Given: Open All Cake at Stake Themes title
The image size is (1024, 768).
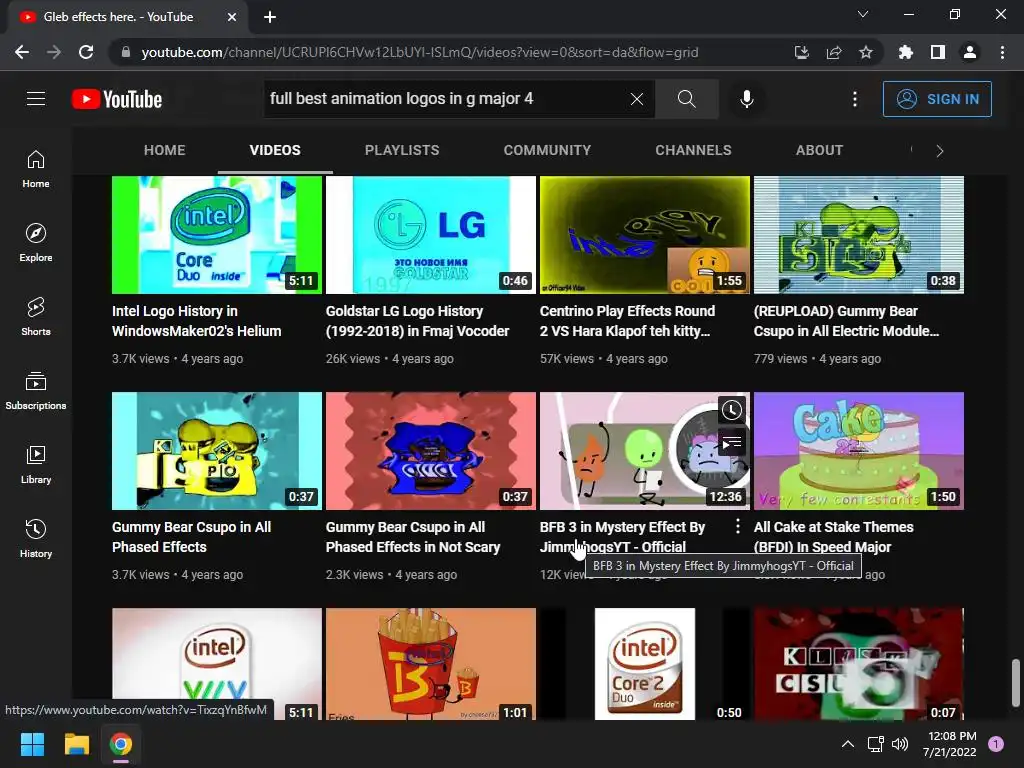Looking at the screenshot, I should [833, 537].
